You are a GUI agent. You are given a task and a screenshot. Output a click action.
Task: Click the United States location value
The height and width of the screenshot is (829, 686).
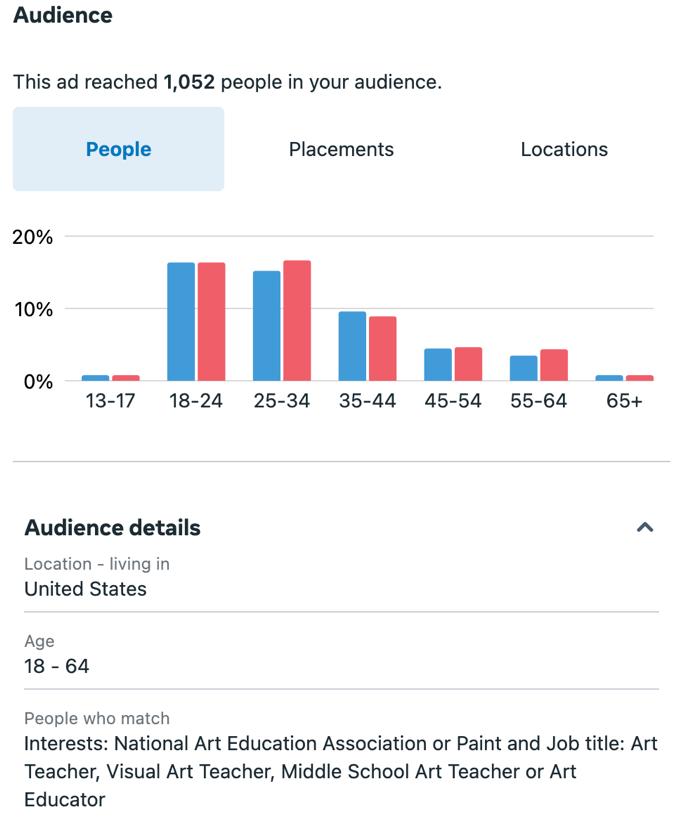coord(85,589)
